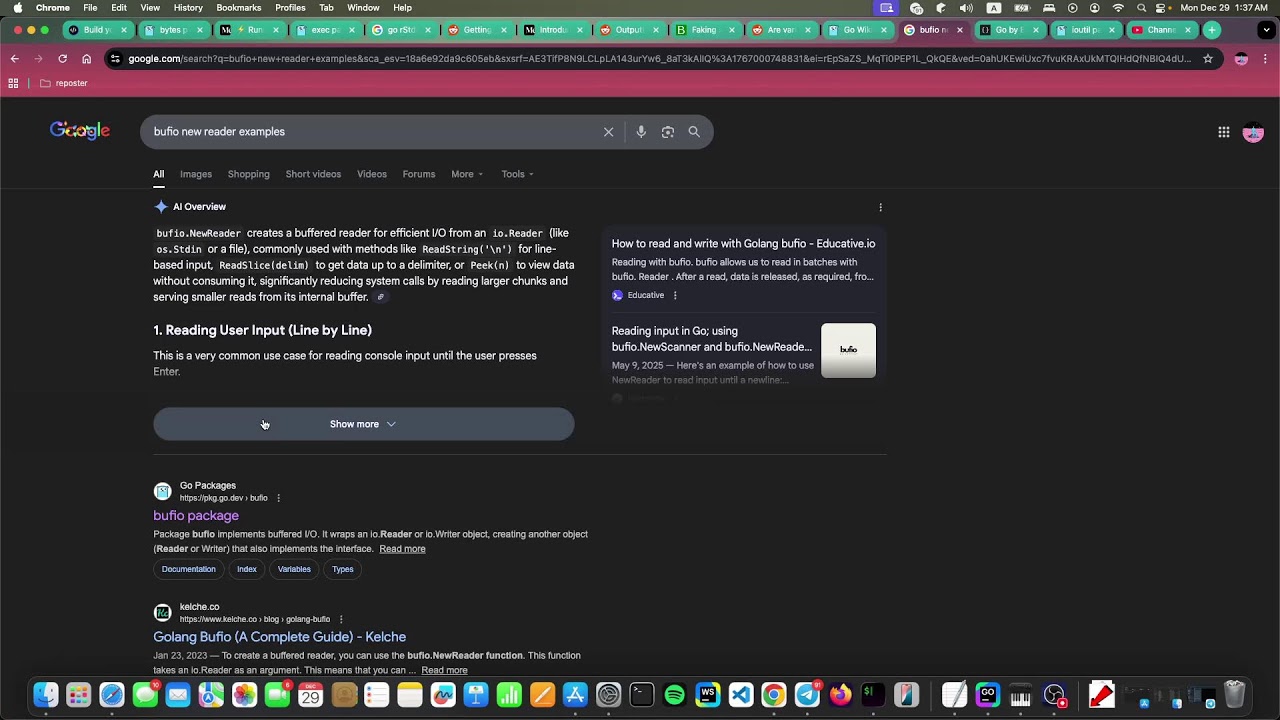Switch to the Go Wiki browser tab
1280x720 pixels.
857,30
